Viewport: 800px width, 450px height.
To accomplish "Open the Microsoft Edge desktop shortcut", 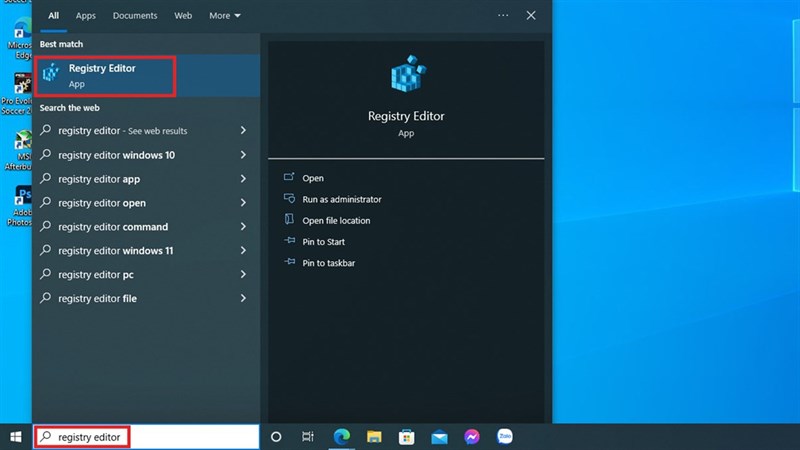I will tap(20, 38).
